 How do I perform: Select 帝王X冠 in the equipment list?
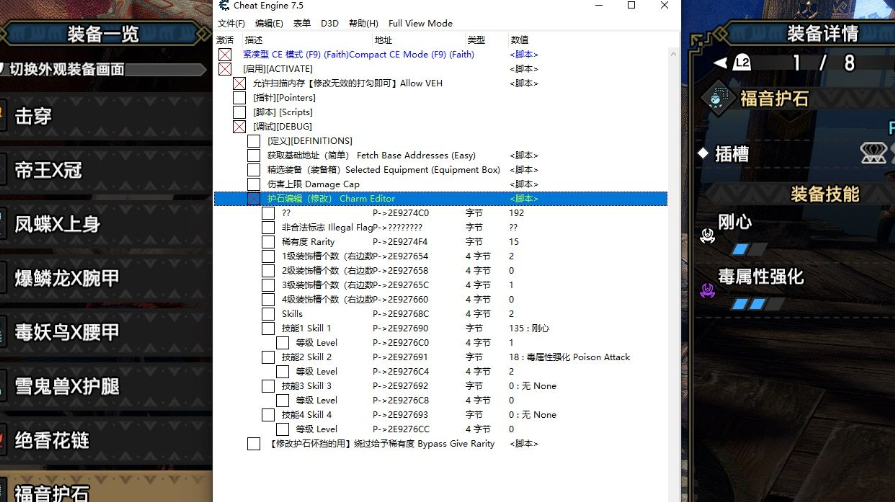pyautogui.click(x=50, y=171)
